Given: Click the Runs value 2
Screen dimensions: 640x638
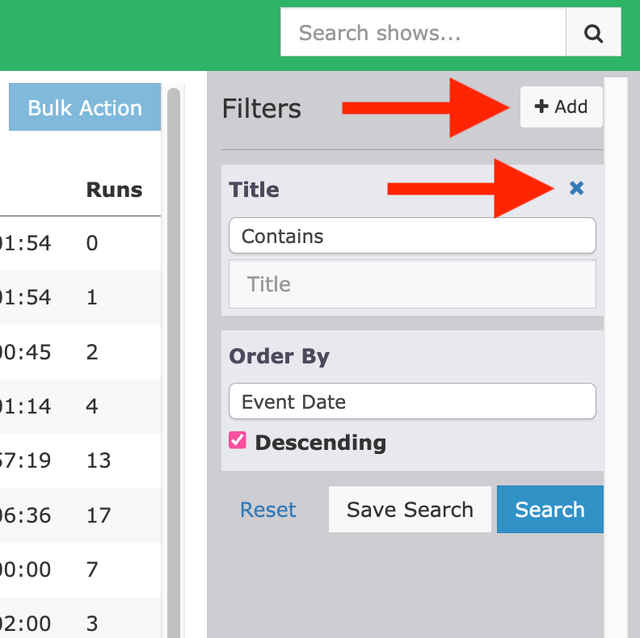Looking at the screenshot, I should (92, 352).
